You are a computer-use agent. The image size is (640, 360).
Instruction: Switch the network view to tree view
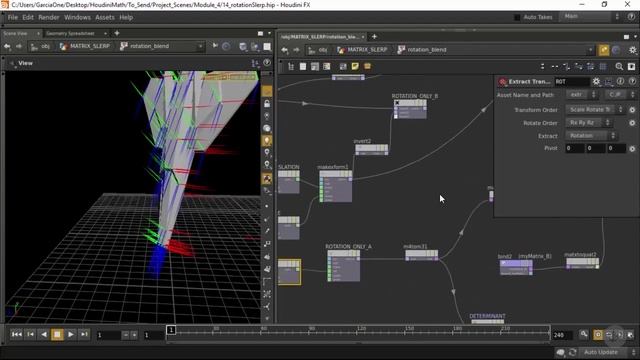click(x=291, y=67)
